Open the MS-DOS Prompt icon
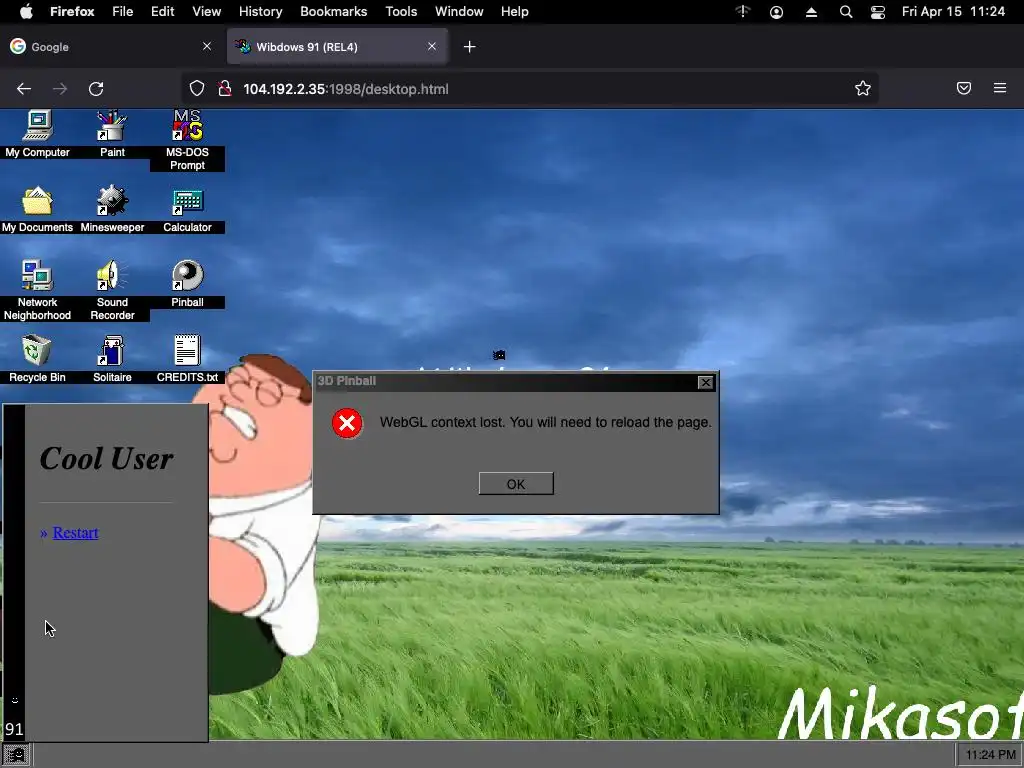 [x=187, y=140]
